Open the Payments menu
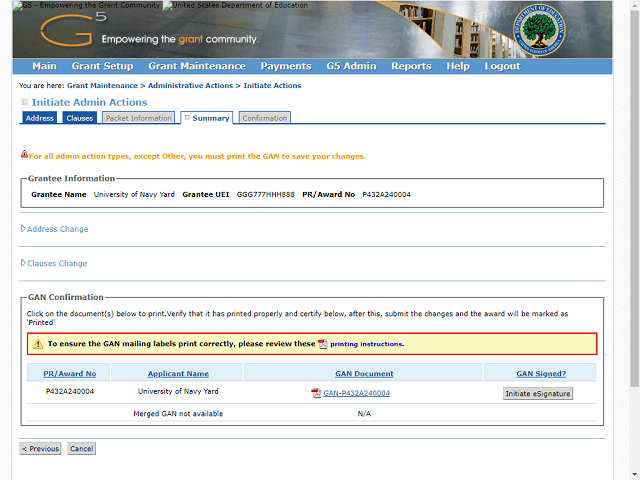 (x=286, y=66)
